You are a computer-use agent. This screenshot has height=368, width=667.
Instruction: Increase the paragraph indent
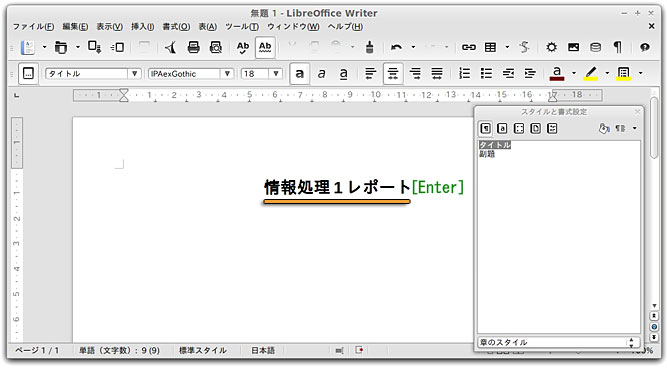pos(530,74)
